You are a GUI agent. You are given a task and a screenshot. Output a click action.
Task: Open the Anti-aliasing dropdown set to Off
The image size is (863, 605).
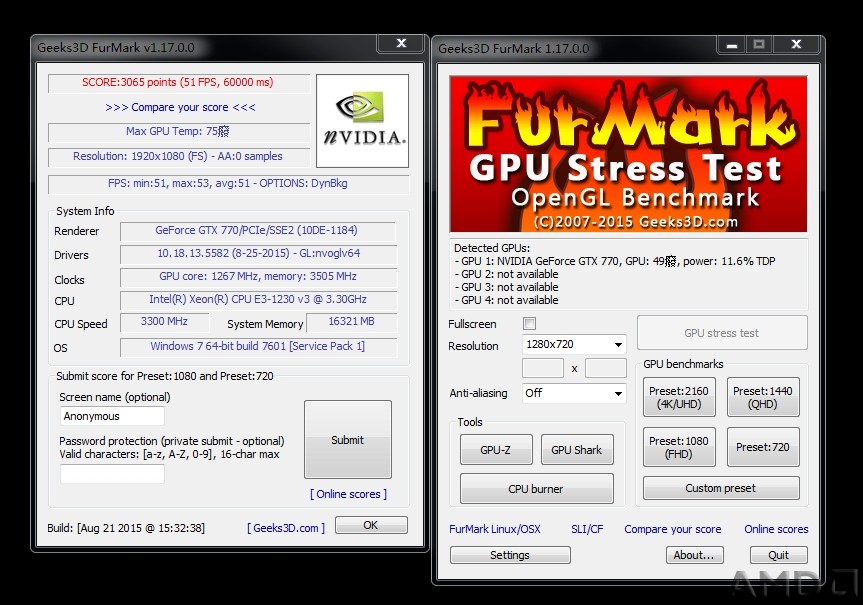point(574,393)
